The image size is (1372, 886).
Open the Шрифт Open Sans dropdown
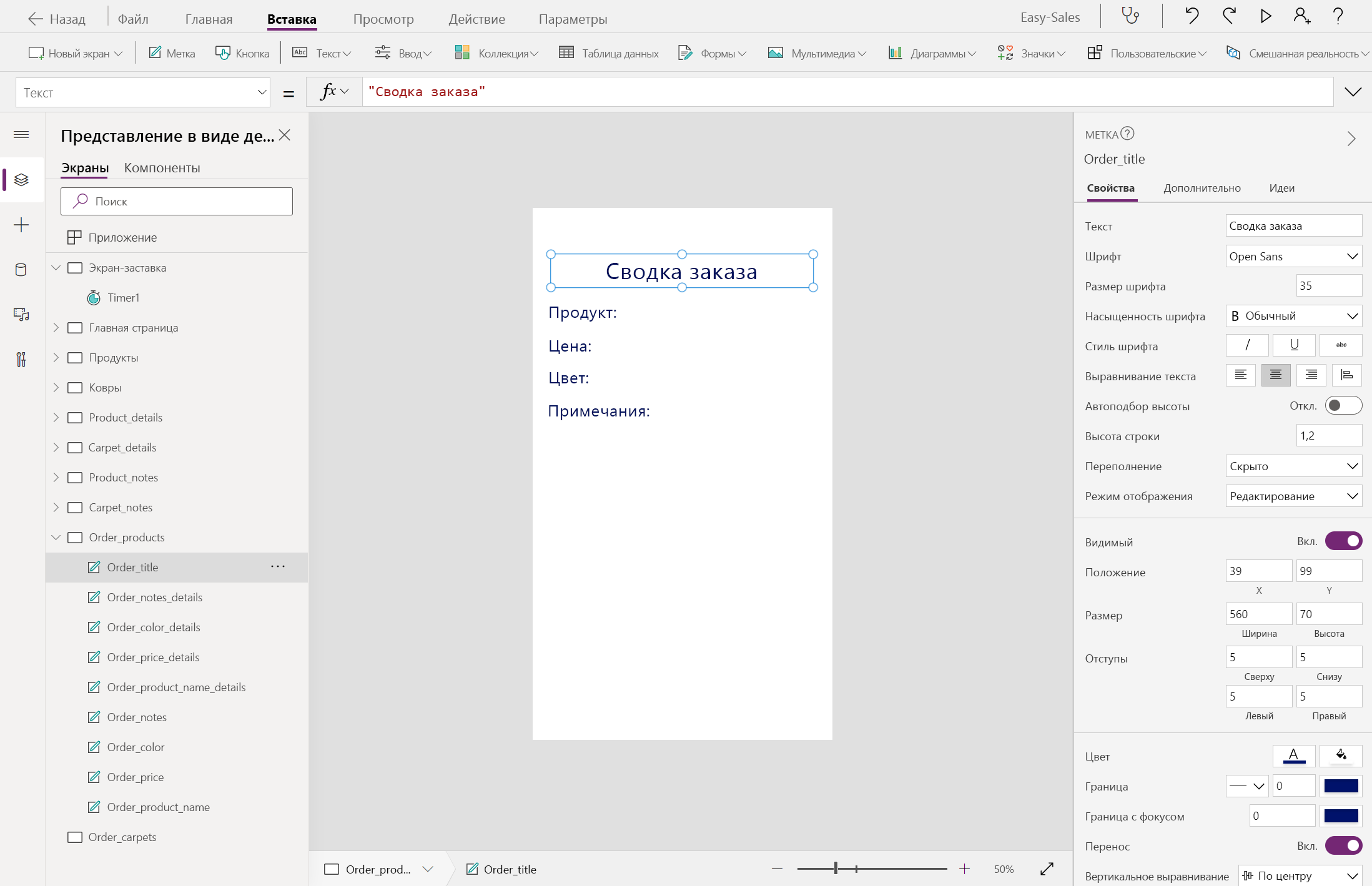pyautogui.click(x=1293, y=256)
